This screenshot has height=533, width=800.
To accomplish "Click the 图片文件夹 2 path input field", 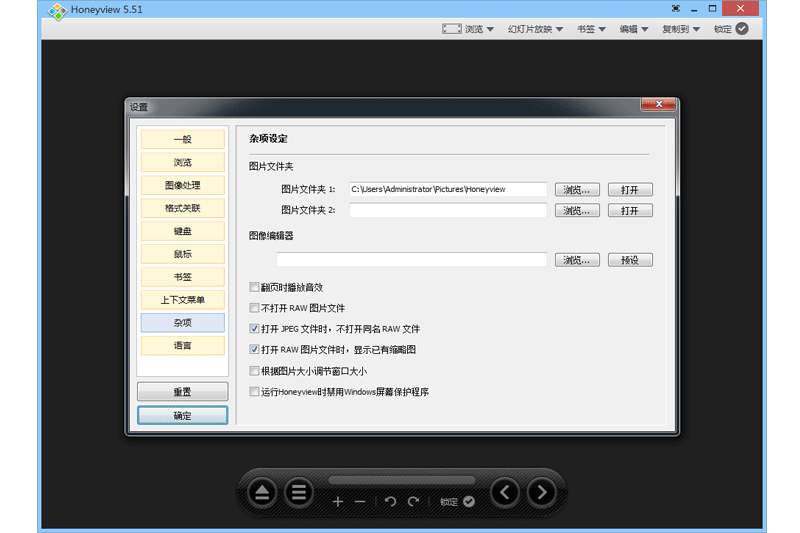I will pyautogui.click(x=448, y=211).
